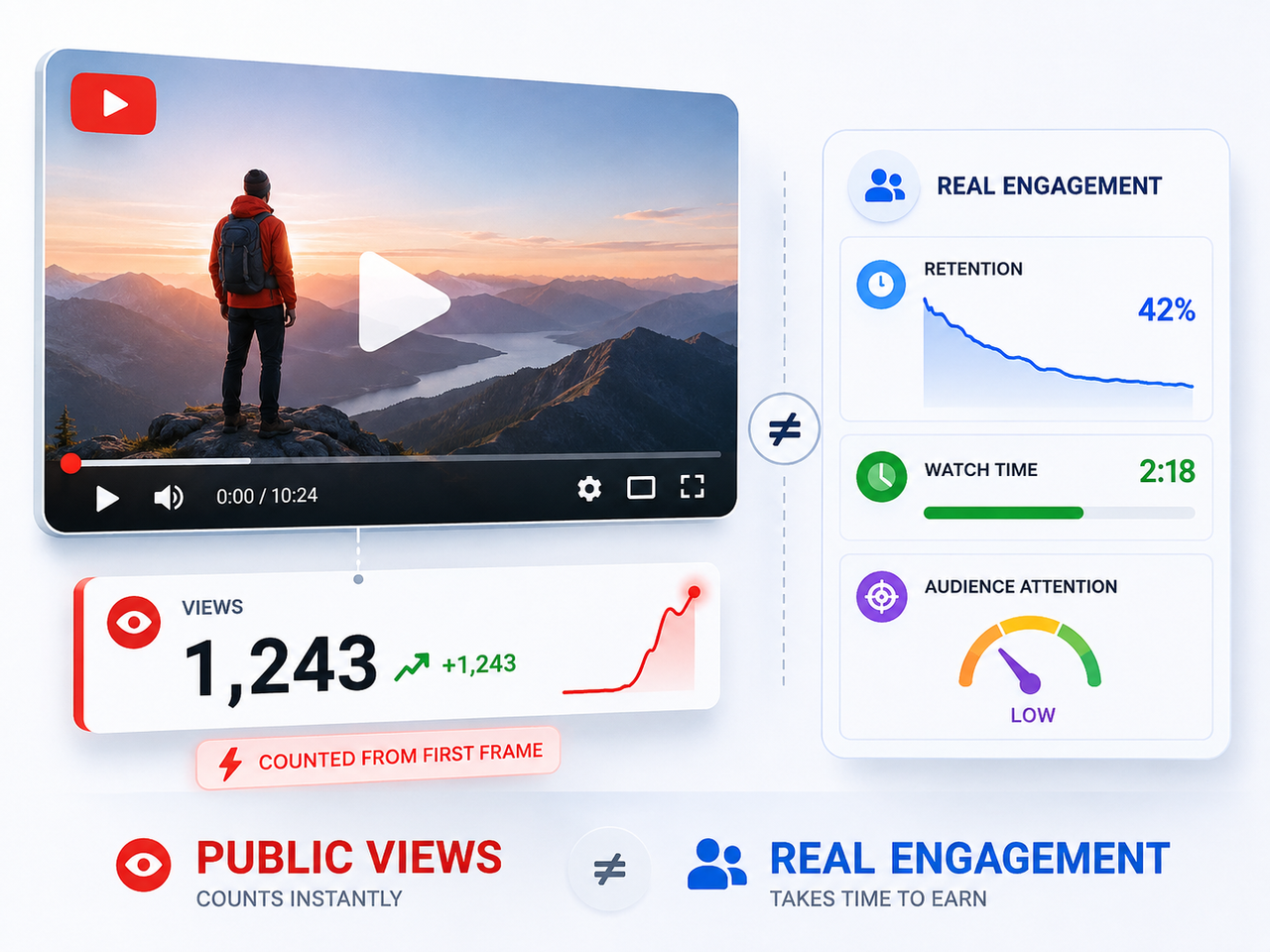Screen dimensions: 1270x952
Task: Click the red dot at chart peak
Action: 695,592
